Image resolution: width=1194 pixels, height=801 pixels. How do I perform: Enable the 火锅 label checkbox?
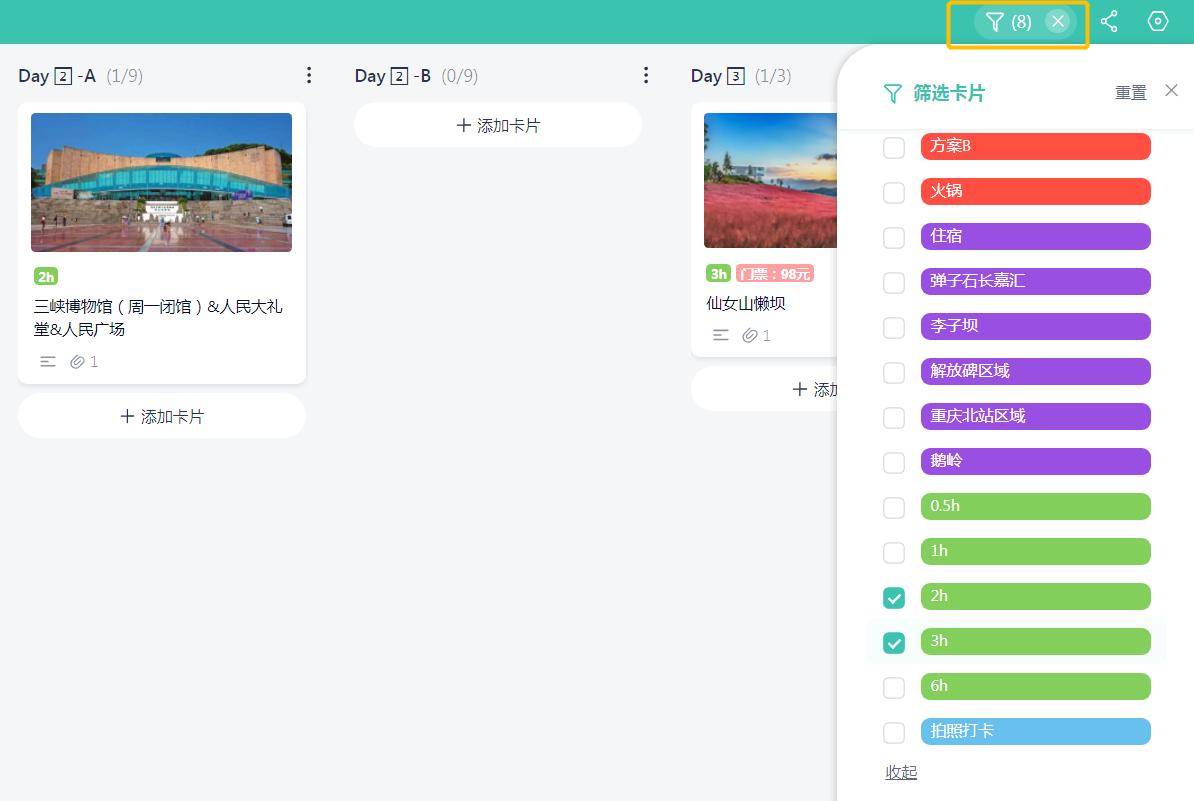(x=894, y=193)
